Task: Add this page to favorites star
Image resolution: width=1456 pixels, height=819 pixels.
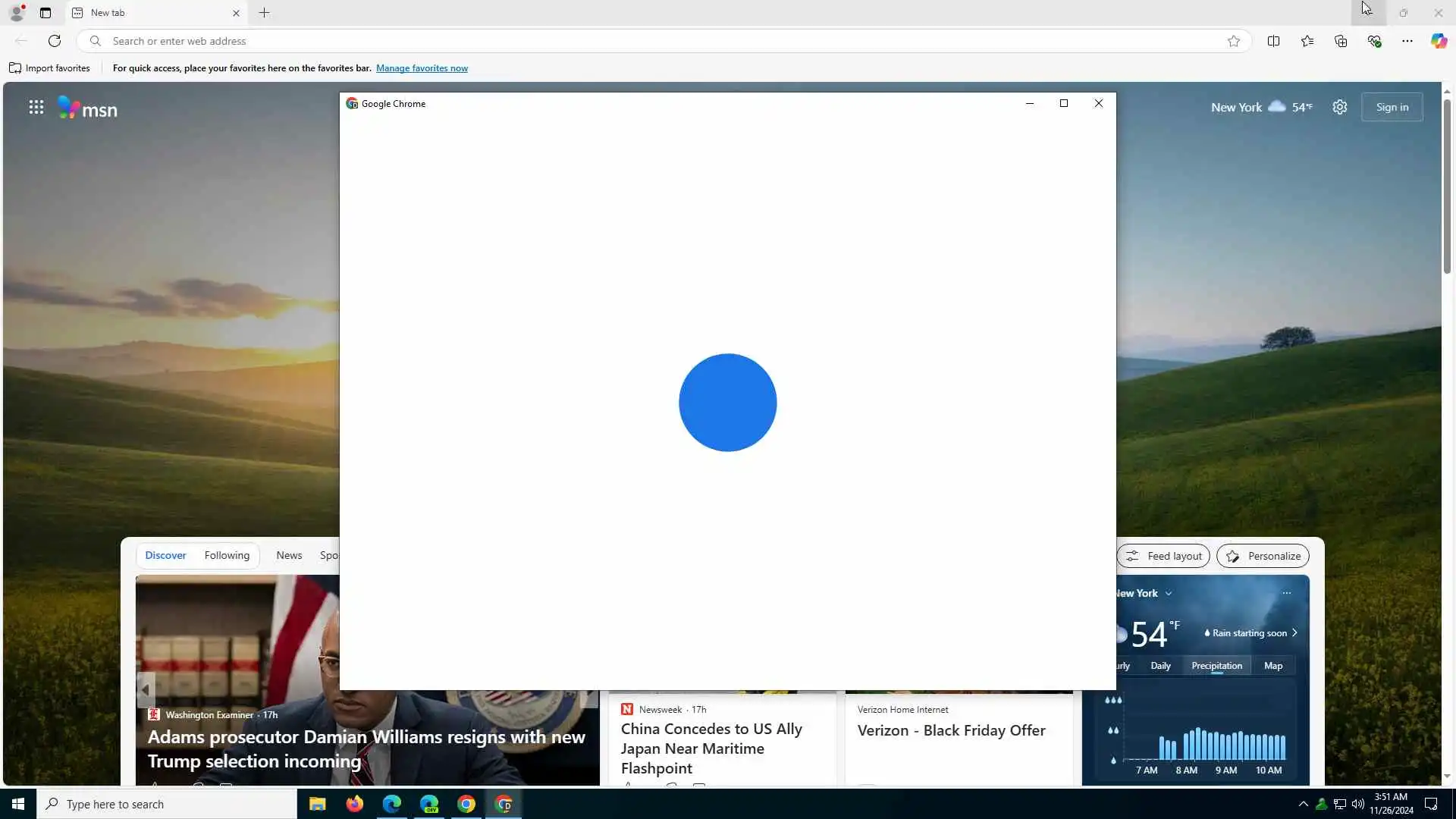Action: click(1233, 41)
